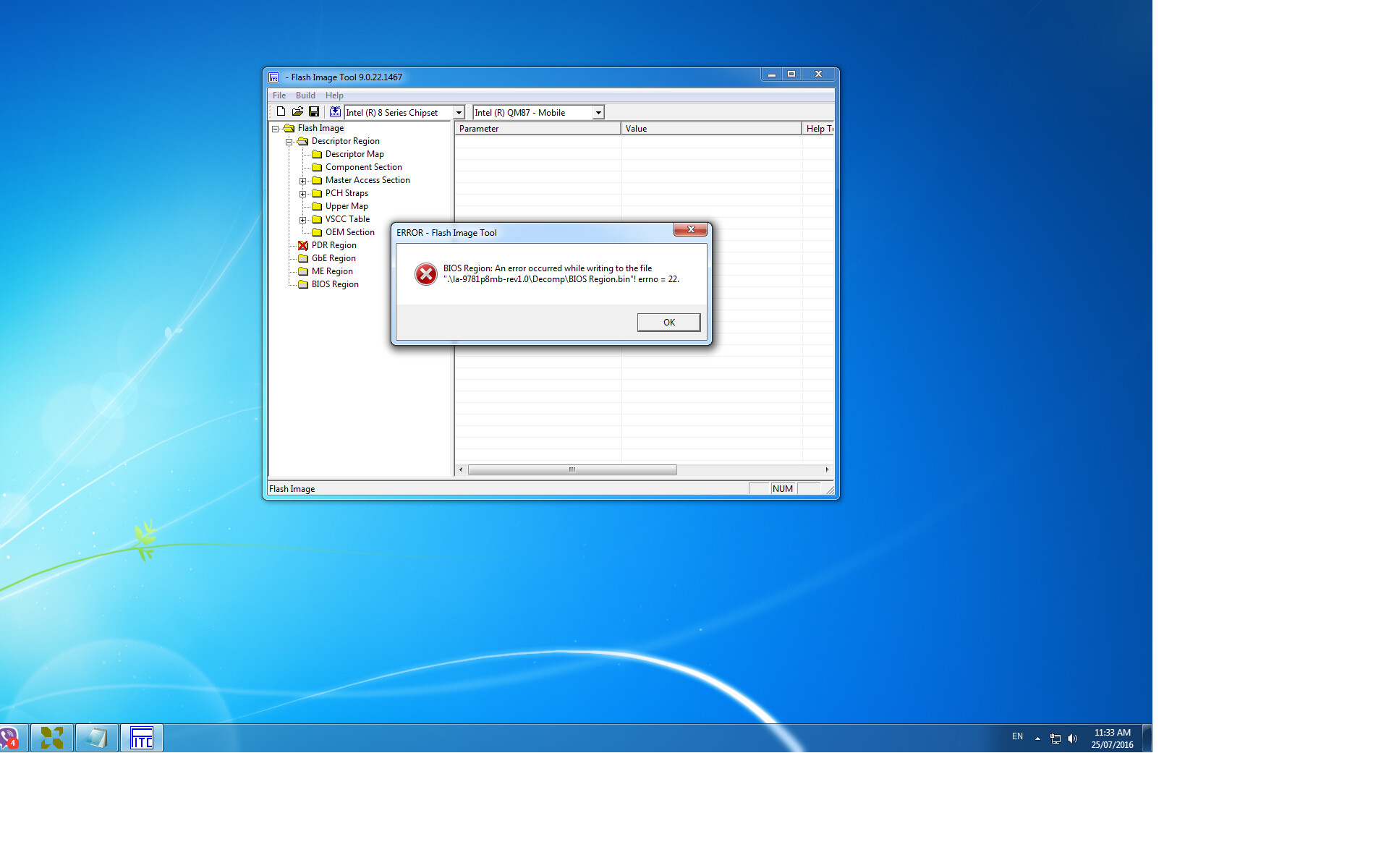
Task: Click the Save floppy disk toolbar icon
Action: [314, 112]
